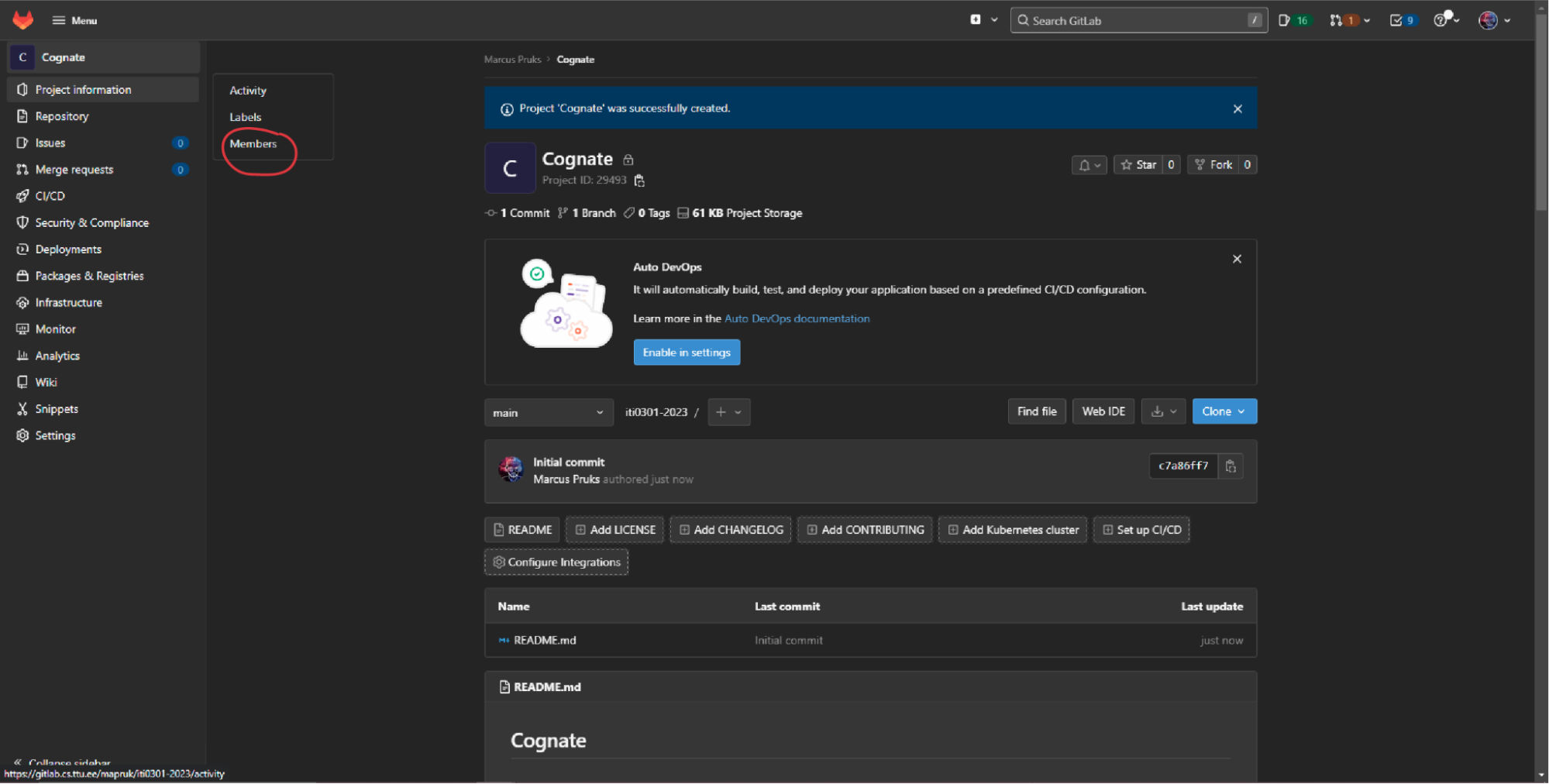Select Members in the flyout menu
The image size is (1549, 784).
253,143
